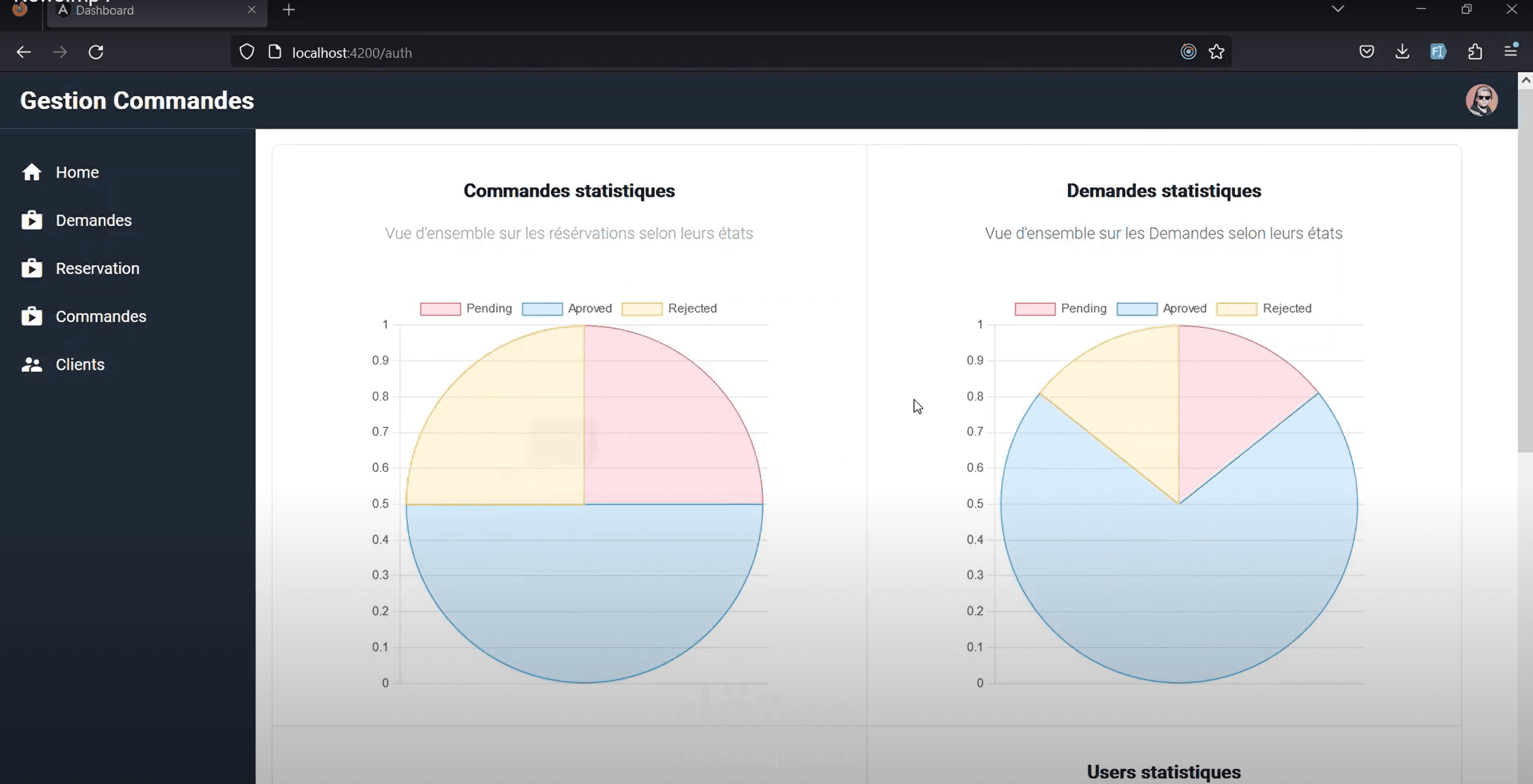Toggle Rejected in Commandes chart legend
The image size is (1533, 784).
pyautogui.click(x=669, y=309)
